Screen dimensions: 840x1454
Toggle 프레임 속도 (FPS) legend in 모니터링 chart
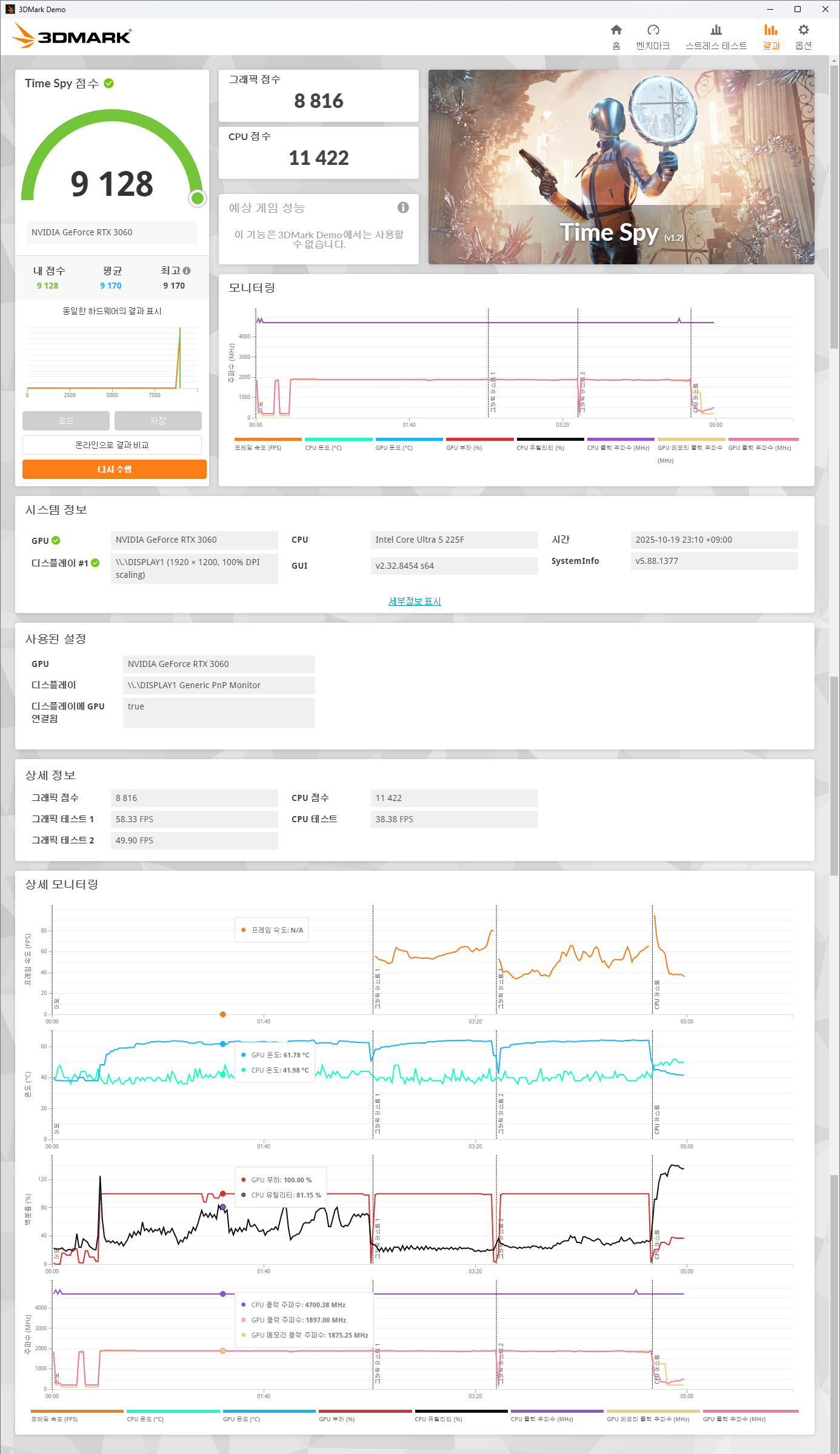point(267,444)
